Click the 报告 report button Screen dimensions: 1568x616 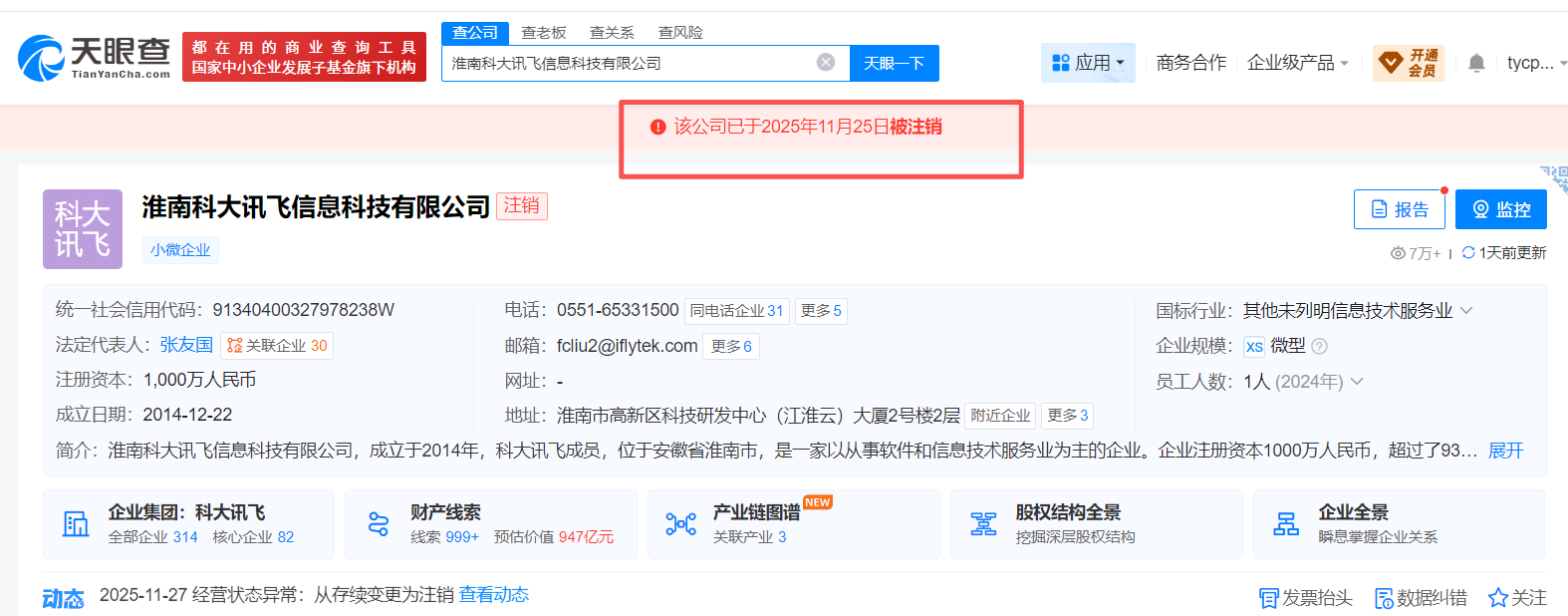point(1400,209)
